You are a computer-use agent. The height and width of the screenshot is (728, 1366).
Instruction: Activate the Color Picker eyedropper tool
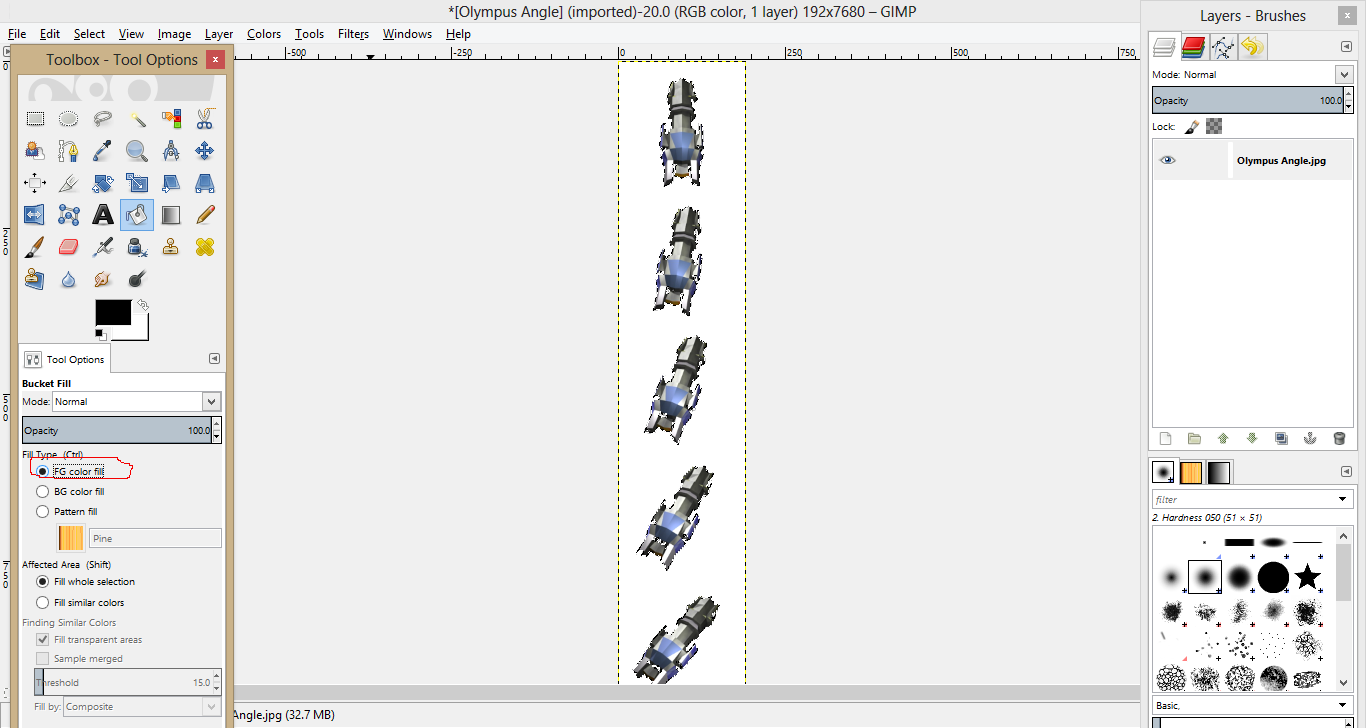[x=103, y=151]
